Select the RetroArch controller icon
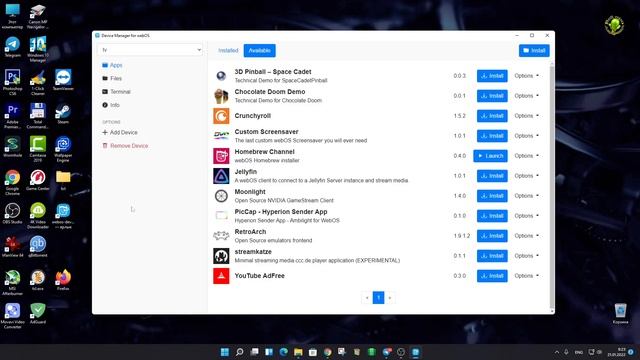The width and height of the screenshot is (640, 360). [x=221, y=236]
